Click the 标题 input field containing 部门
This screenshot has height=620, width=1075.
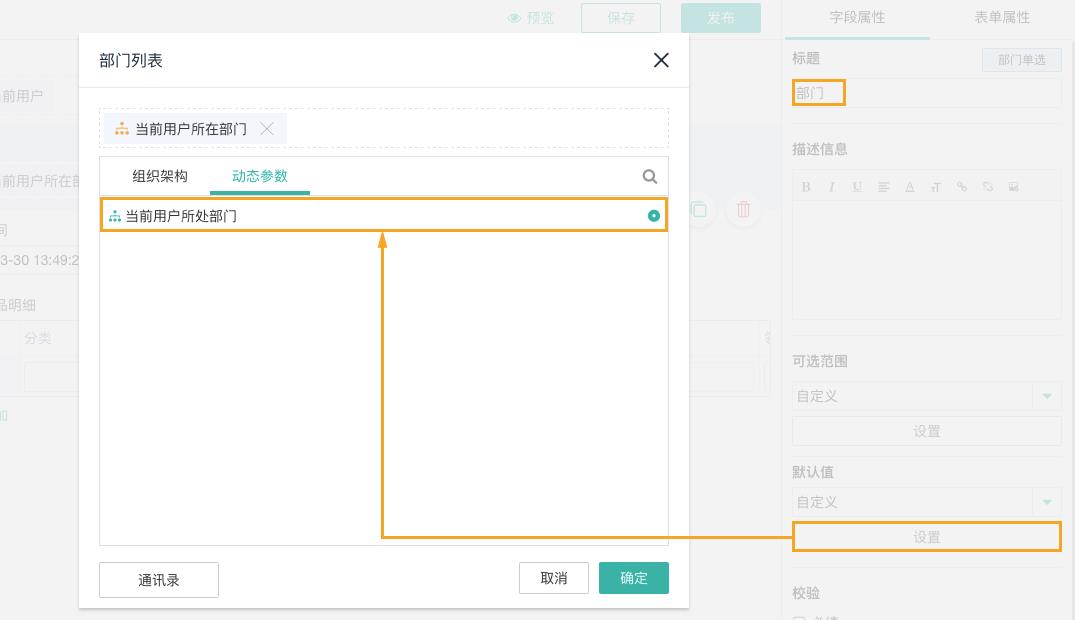925,93
